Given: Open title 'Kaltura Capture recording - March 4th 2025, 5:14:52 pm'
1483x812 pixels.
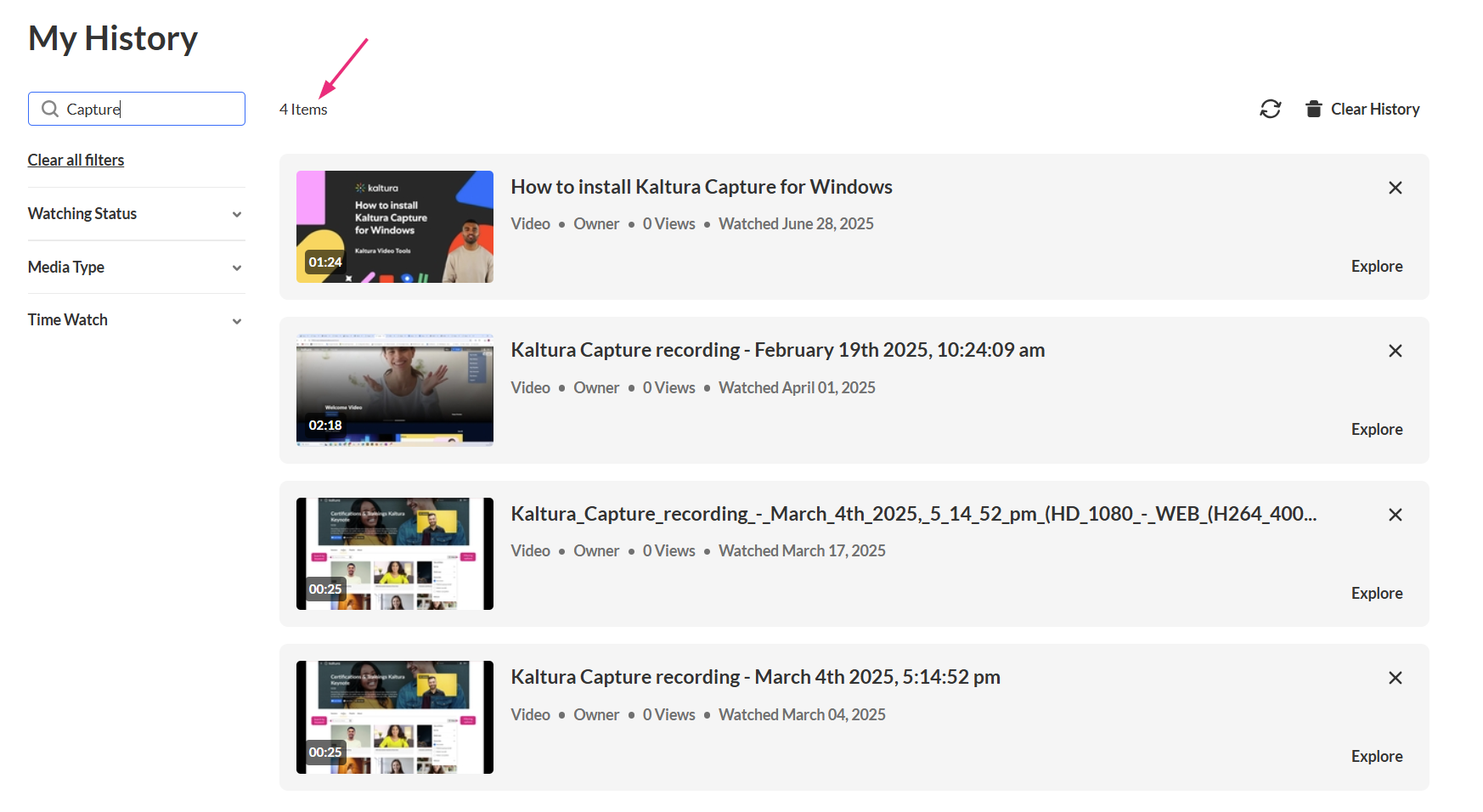Looking at the screenshot, I should (x=755, y=677).
